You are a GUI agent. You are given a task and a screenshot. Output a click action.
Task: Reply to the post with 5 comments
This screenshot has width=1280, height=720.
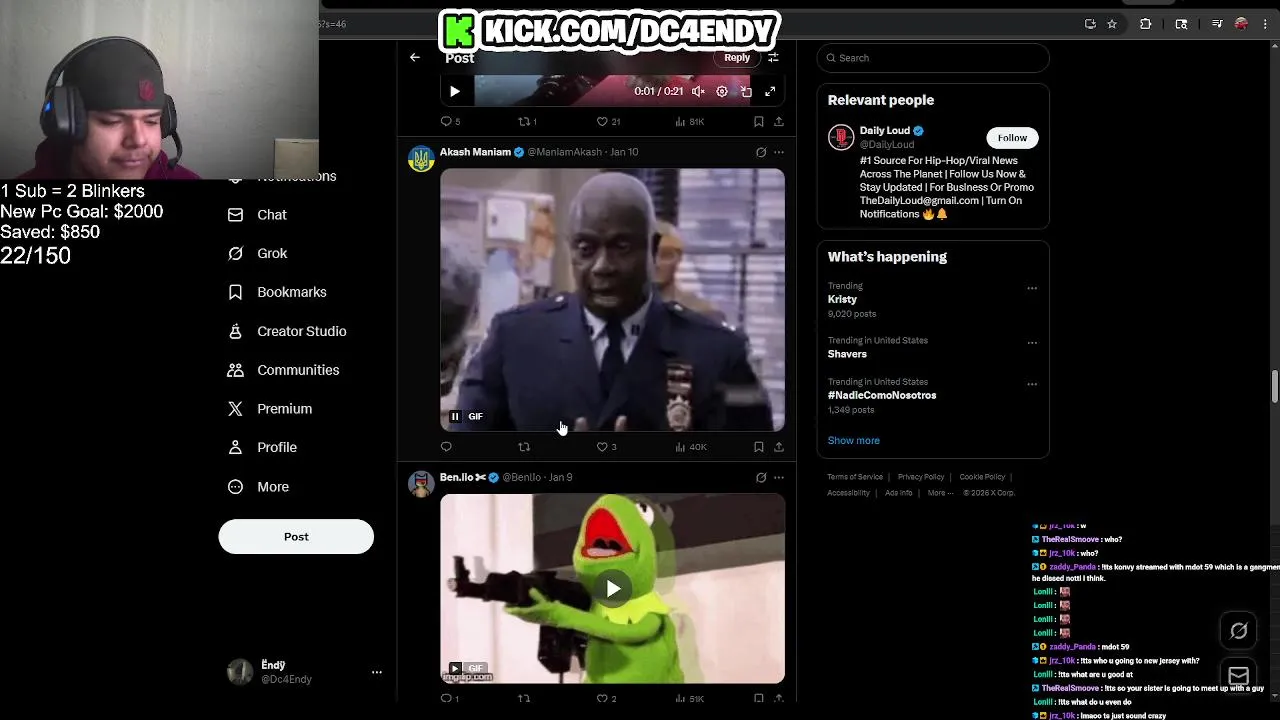click(x=450, y=121)
